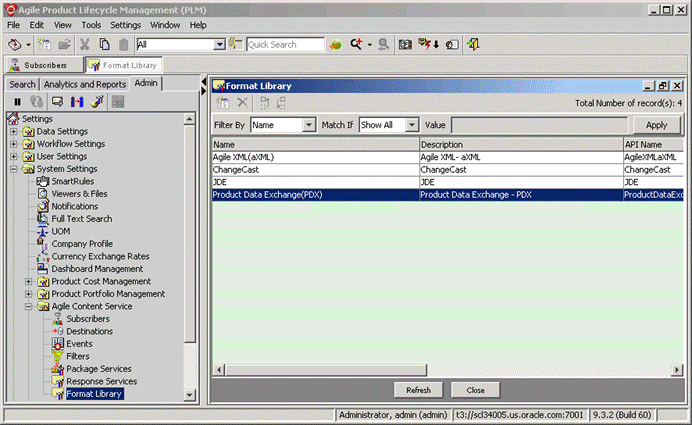The width and height of the screenshot is (692, 425).
Task: Click first greyed icon right of Delete X
Action: 265,103
